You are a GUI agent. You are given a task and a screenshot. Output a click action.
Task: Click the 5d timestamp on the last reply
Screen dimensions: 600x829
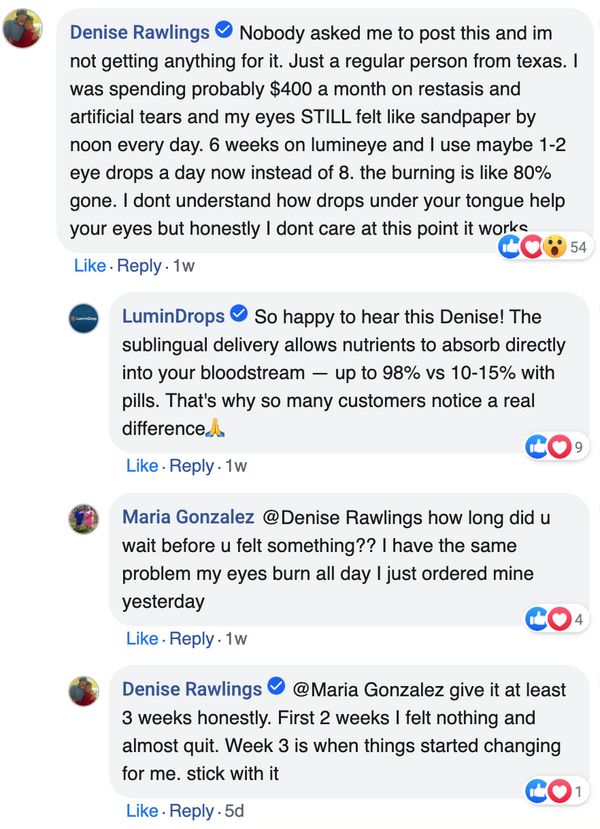(x=234, y=811)
